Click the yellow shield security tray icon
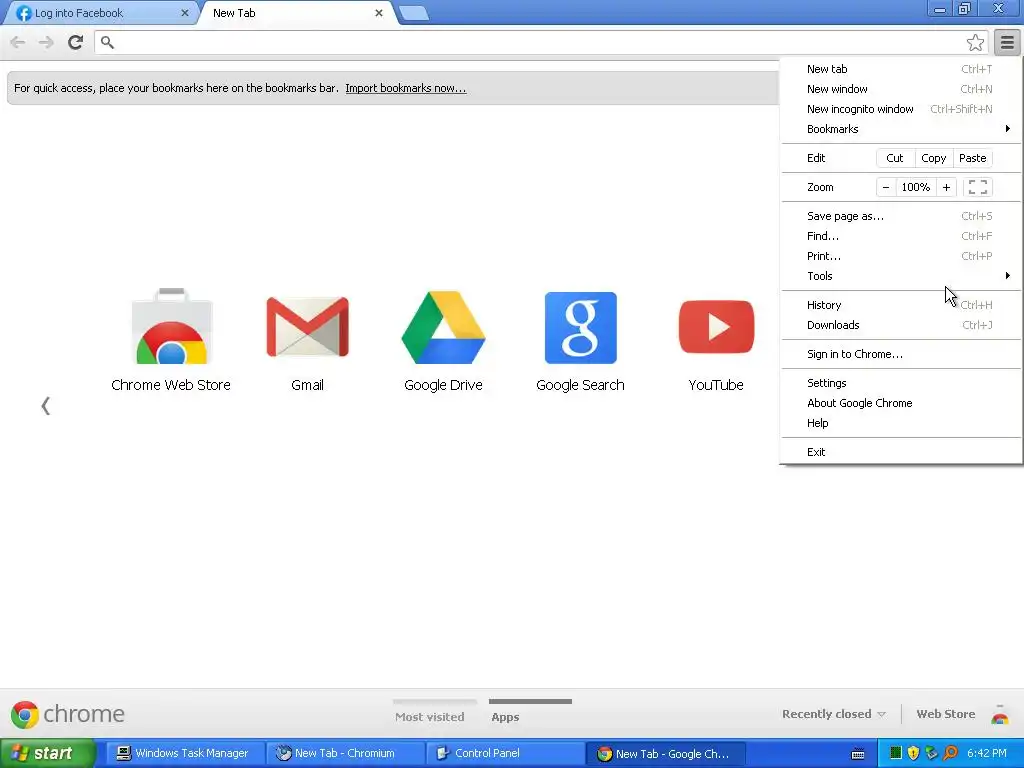 pyautogui.click(x=914, y=753)
